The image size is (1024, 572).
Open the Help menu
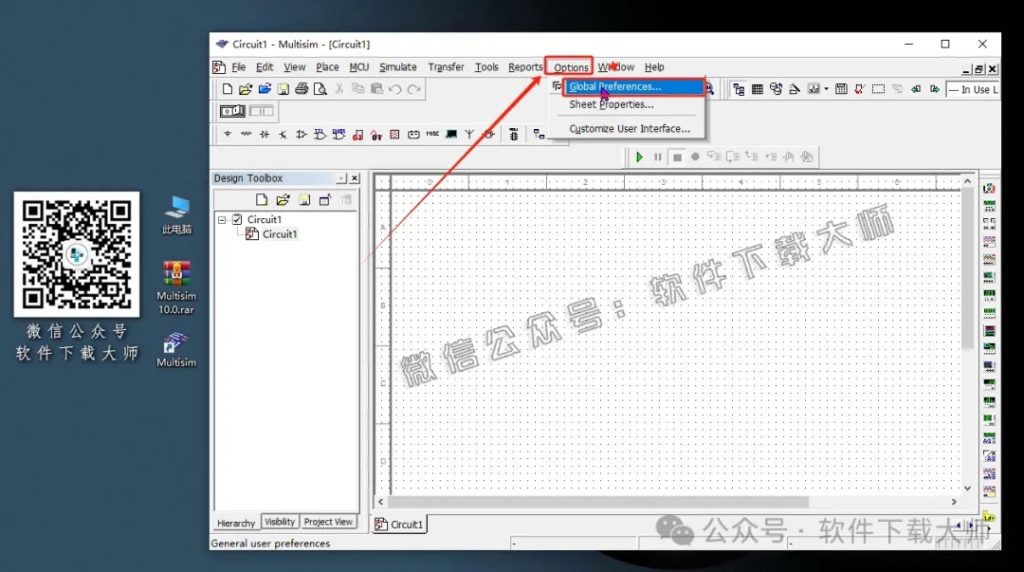(x=654, y=67)
